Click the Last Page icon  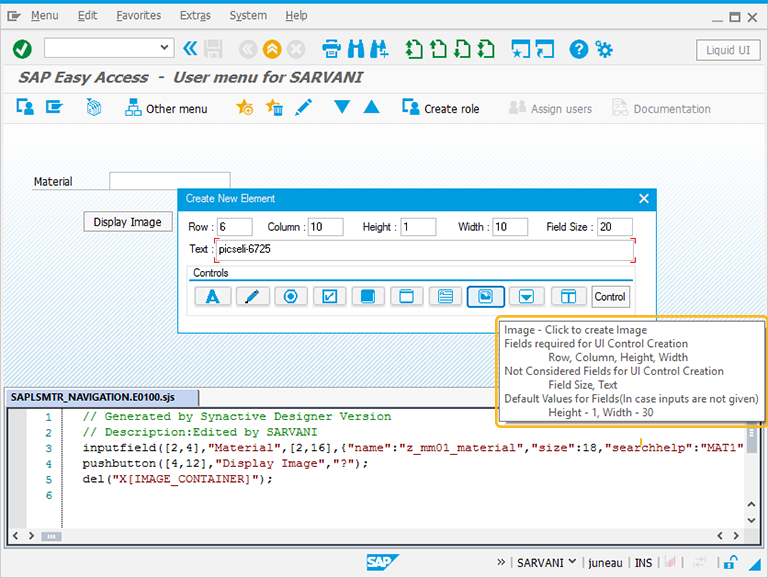[486, 49]
